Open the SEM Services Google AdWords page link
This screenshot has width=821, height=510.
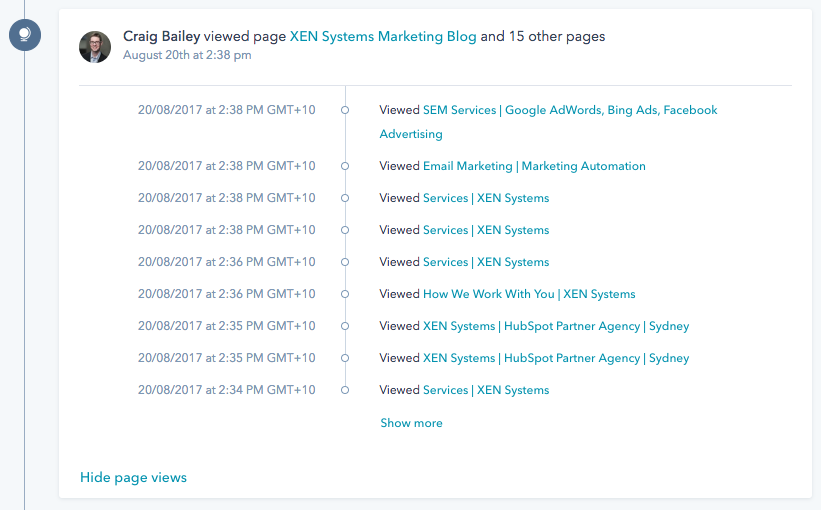(548, 122)
